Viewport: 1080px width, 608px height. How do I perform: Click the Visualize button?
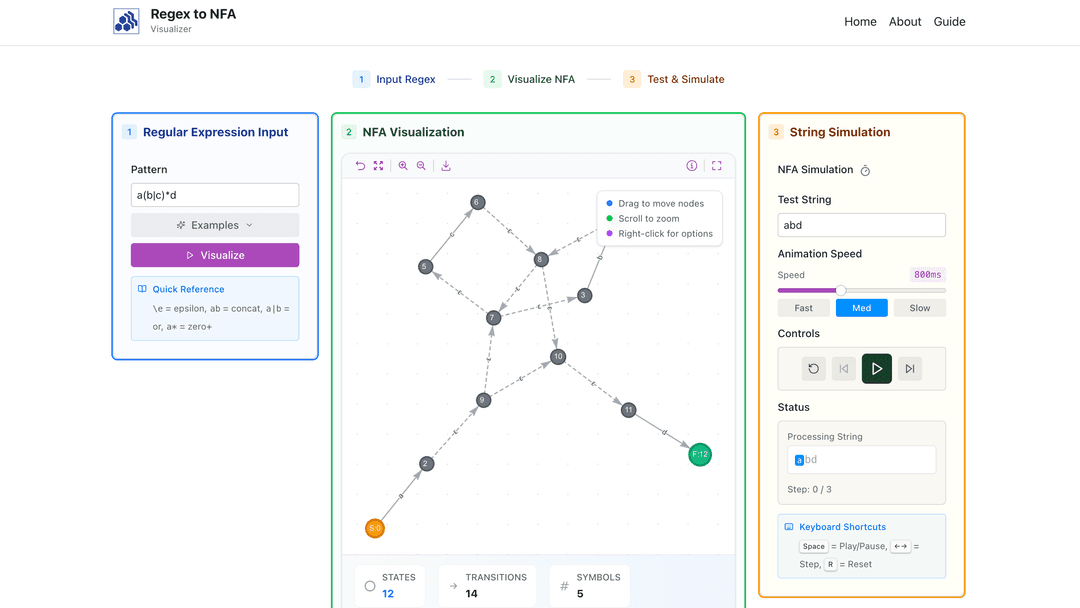pos(215,255)
